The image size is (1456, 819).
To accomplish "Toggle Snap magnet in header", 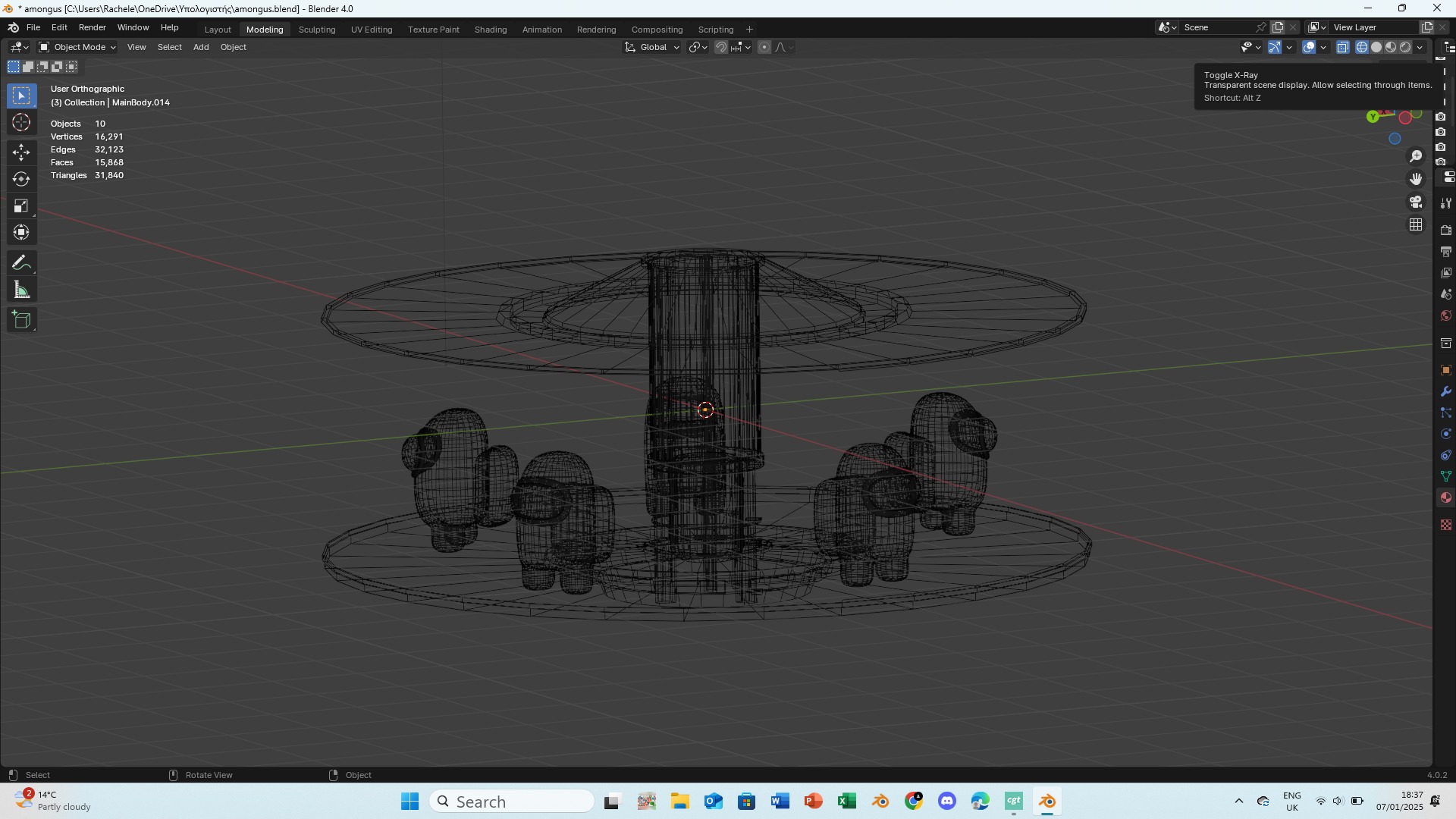I will point(721,47).
